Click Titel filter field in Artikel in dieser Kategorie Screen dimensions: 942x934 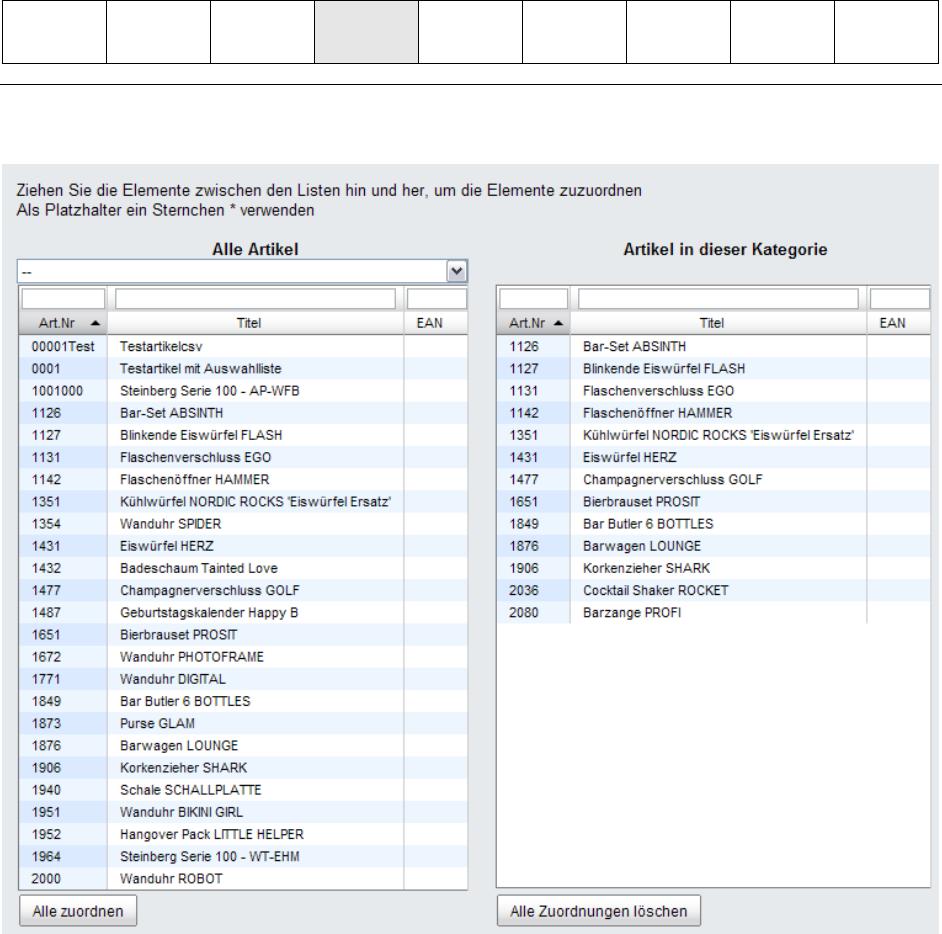(718, 299)
